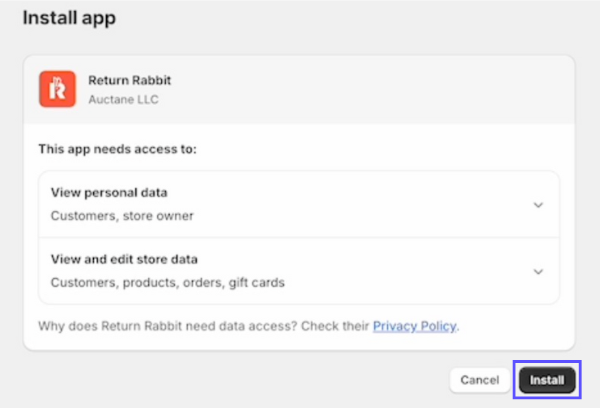The image size is (600, 408).
Task: Click the Return Rabbit app icon
Action: pyautogui.click(x=59, y=89)
